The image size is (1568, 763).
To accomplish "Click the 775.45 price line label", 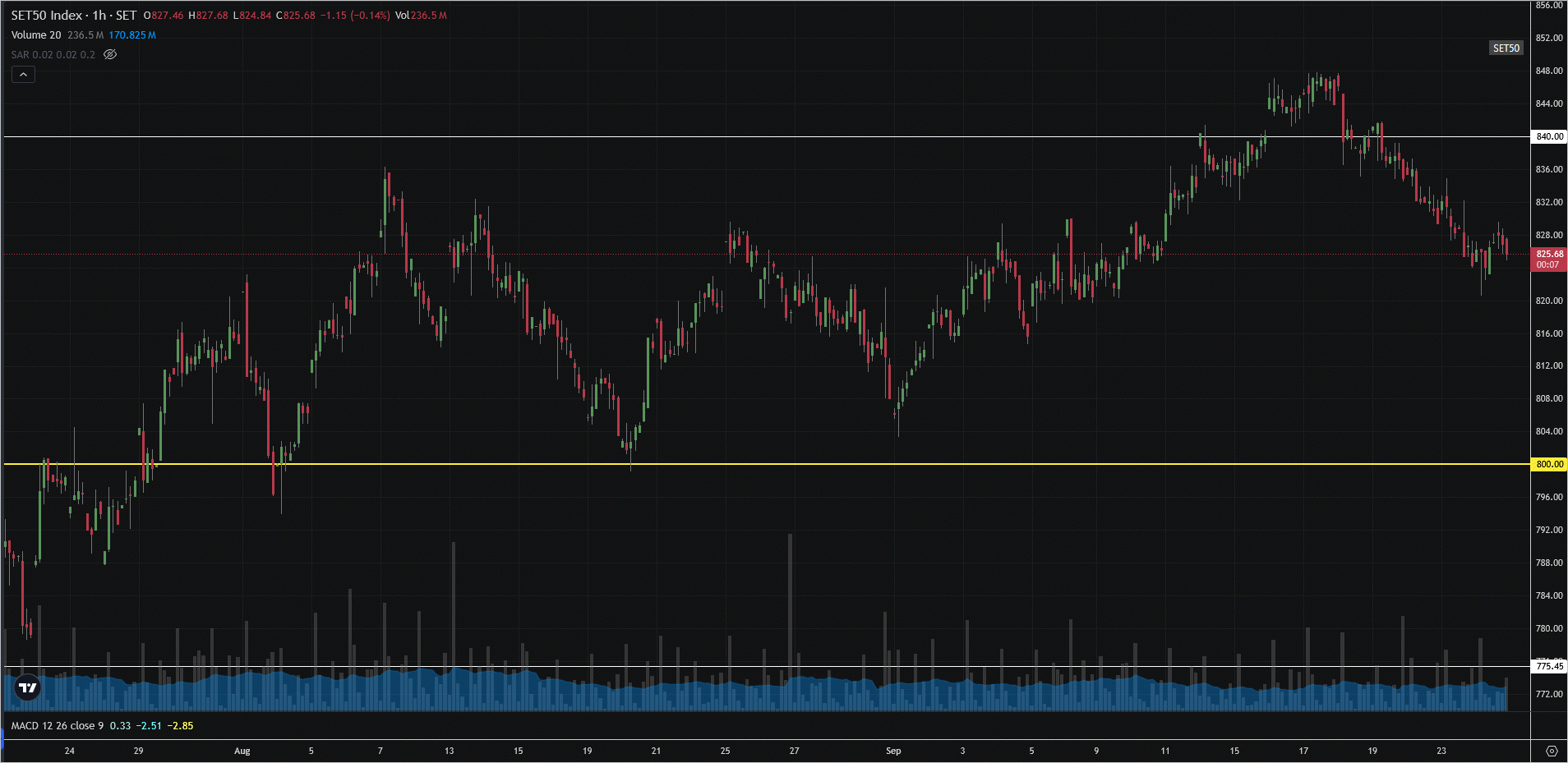I will [1549, 666].
